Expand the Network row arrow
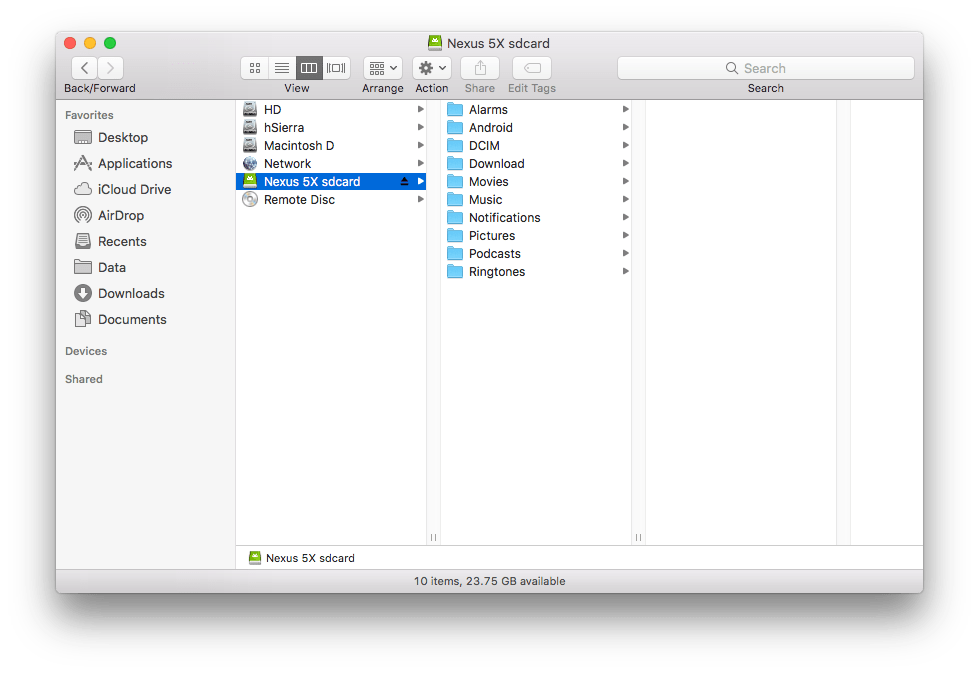This screenshot has height=673, width=979. point(421,164)
